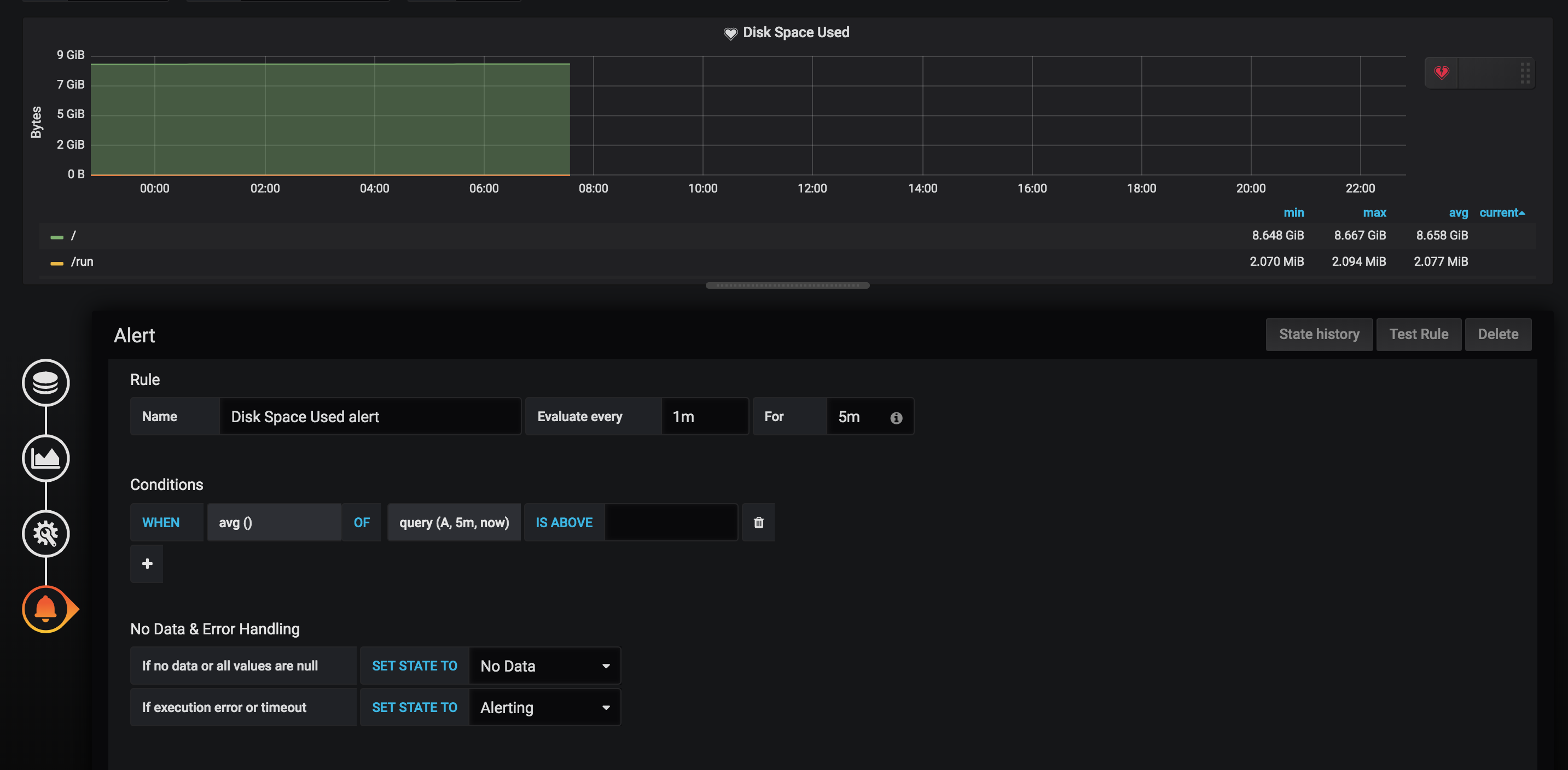This screenshot has width=1568, height=770.
Task: Click the State history button
Action: (x=1319, y=335)
